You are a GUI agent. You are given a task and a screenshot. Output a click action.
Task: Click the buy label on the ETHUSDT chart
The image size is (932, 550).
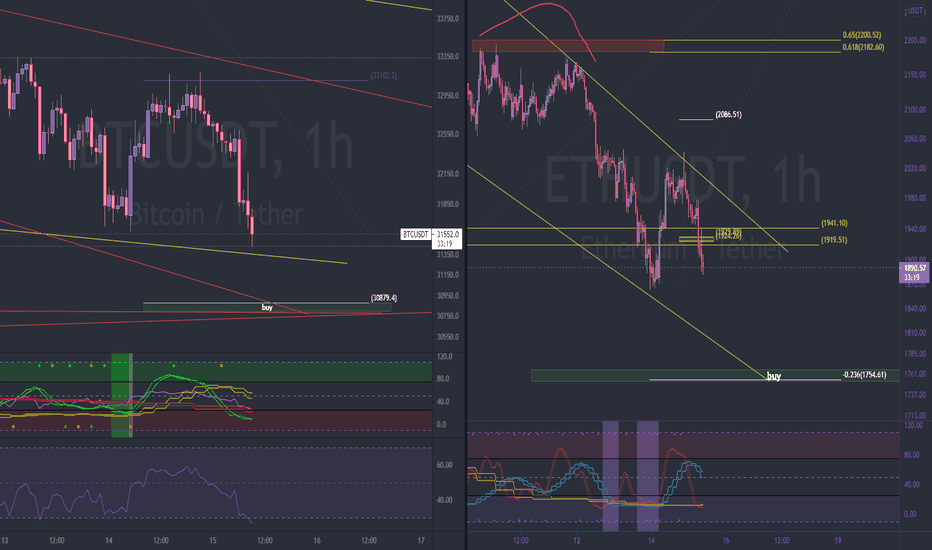click(x=773, y=376)
